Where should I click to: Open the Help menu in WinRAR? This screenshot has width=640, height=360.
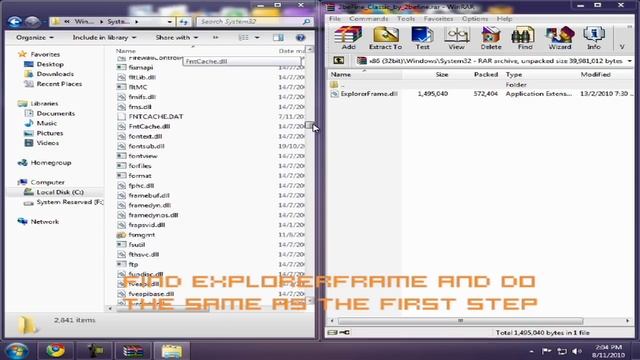504,19
